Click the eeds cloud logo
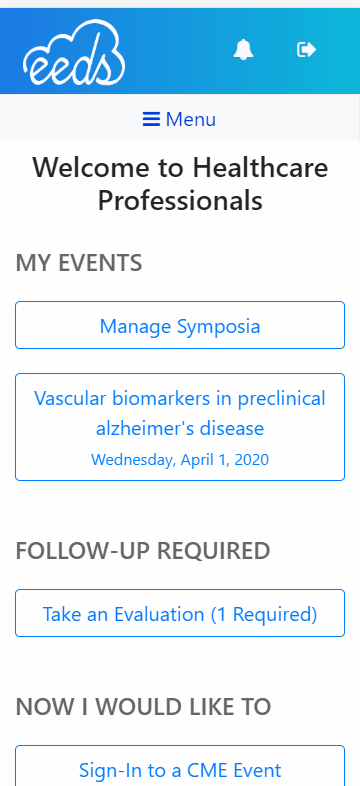 tap(74, 52)
